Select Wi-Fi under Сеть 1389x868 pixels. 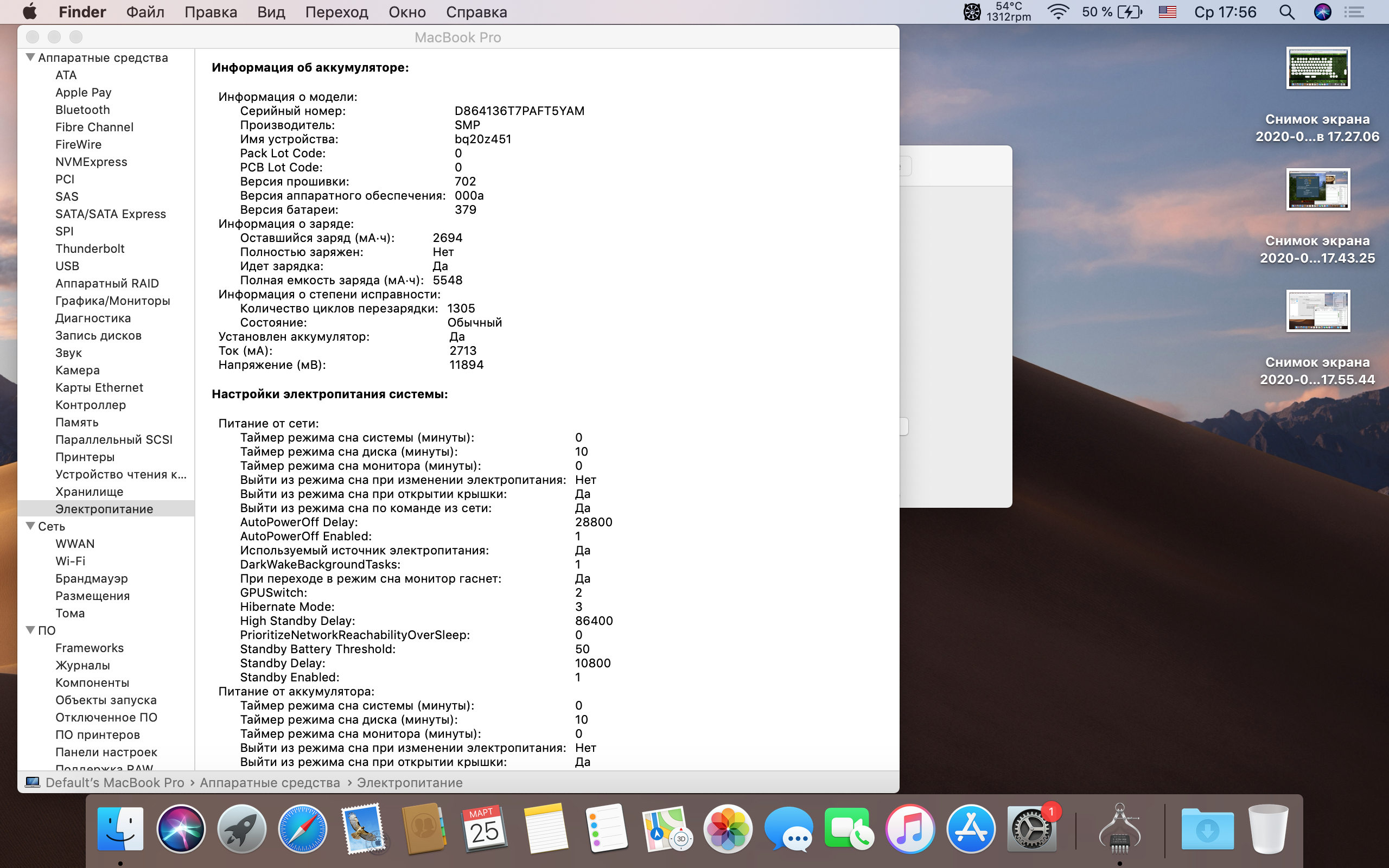tap(70, 561)
